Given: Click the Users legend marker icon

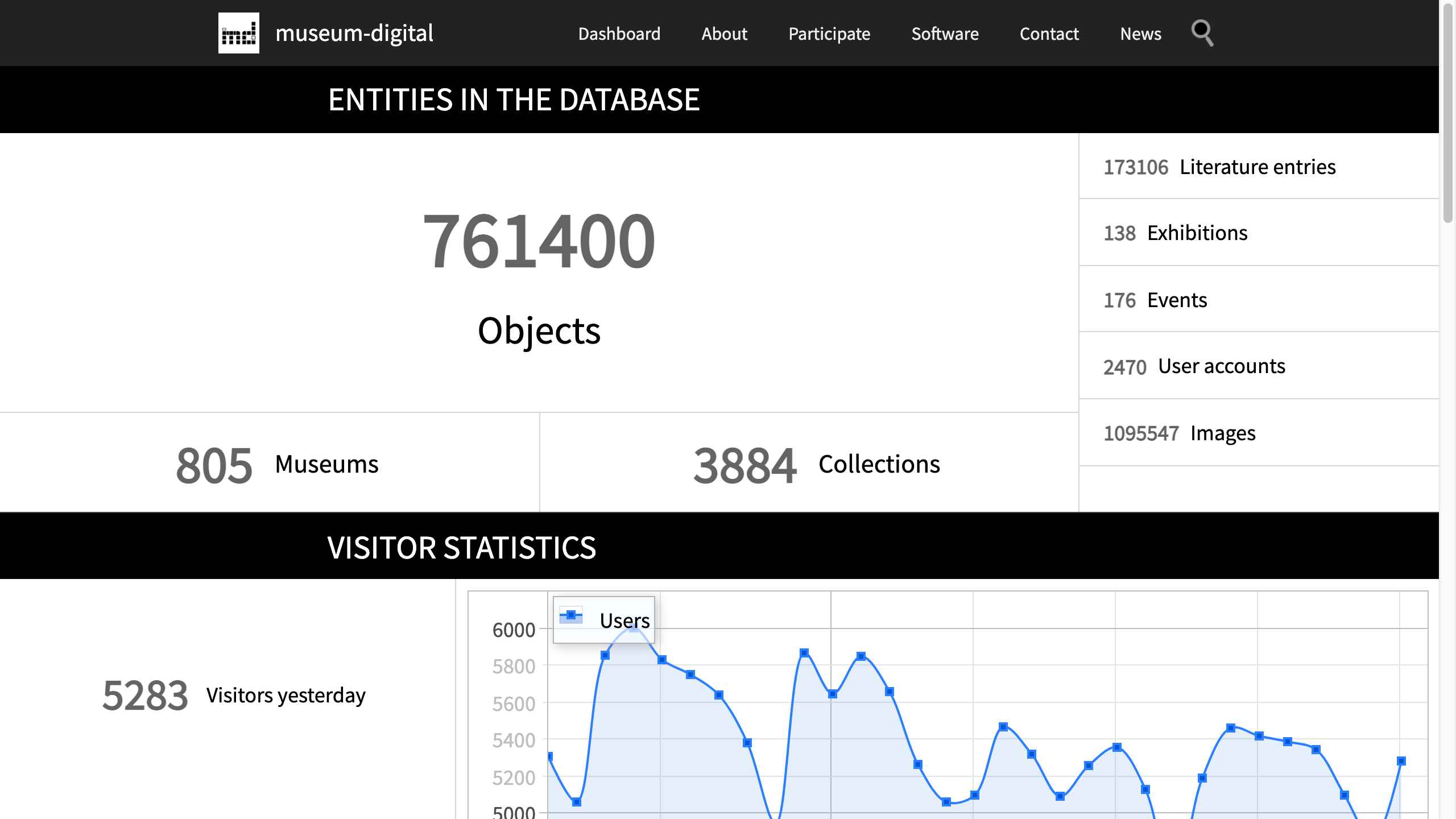Looking at the screenshot, I should click(571, 615).
